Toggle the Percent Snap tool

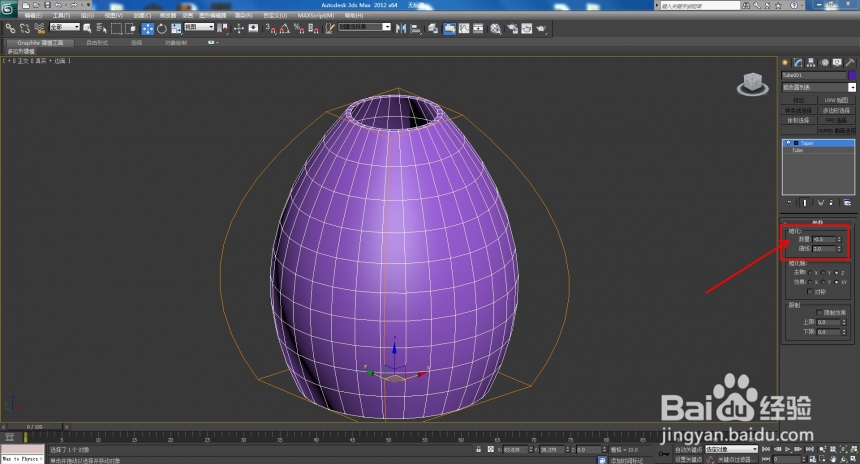[x=299, y=28]
